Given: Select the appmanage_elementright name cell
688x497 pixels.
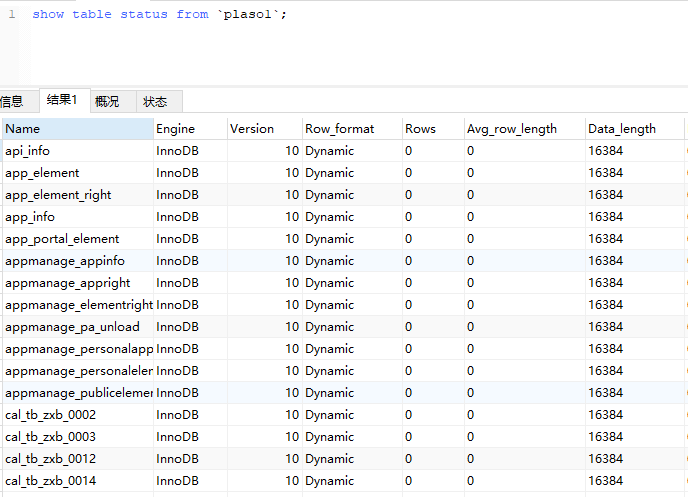Looking at the screenshot, I should [78, 305].
